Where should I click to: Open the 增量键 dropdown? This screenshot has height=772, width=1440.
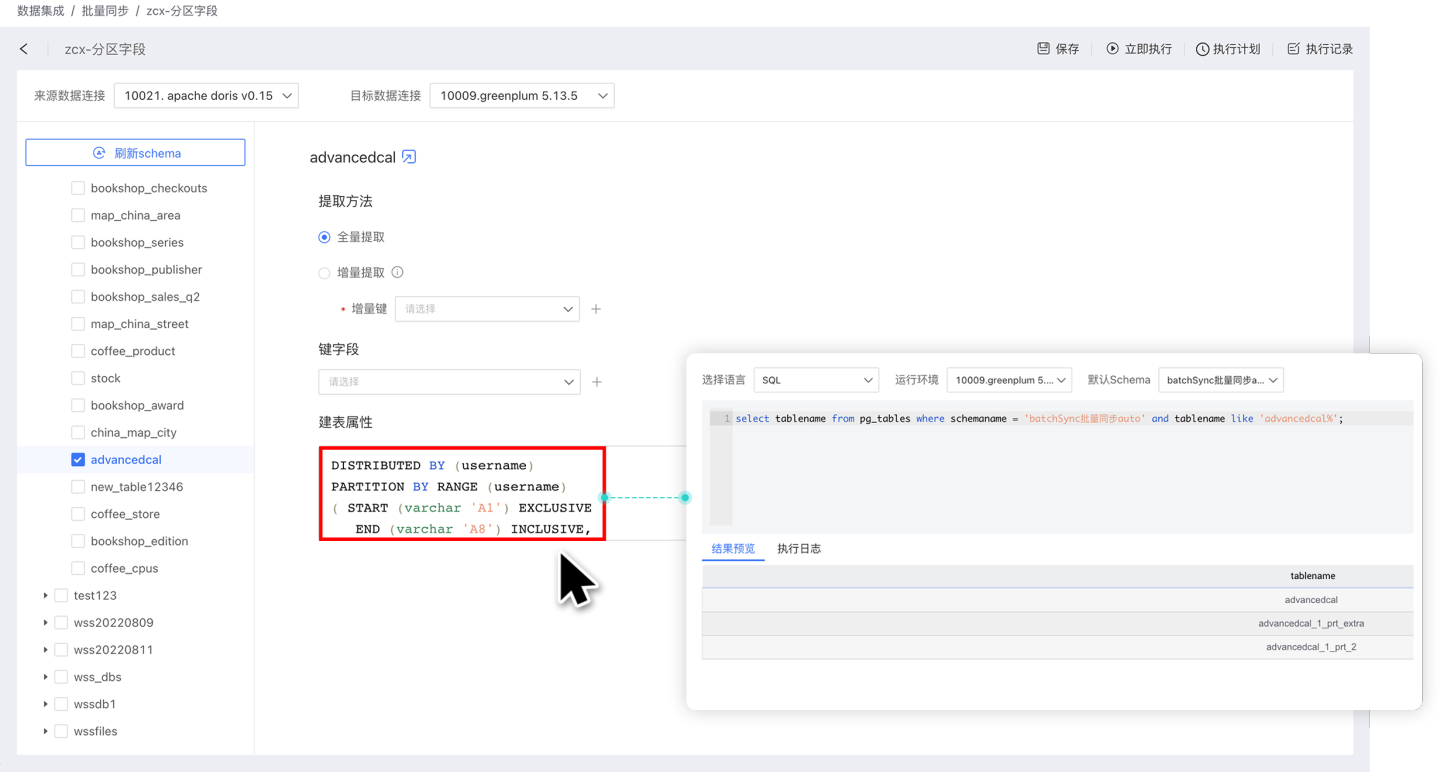coord(487,309)
